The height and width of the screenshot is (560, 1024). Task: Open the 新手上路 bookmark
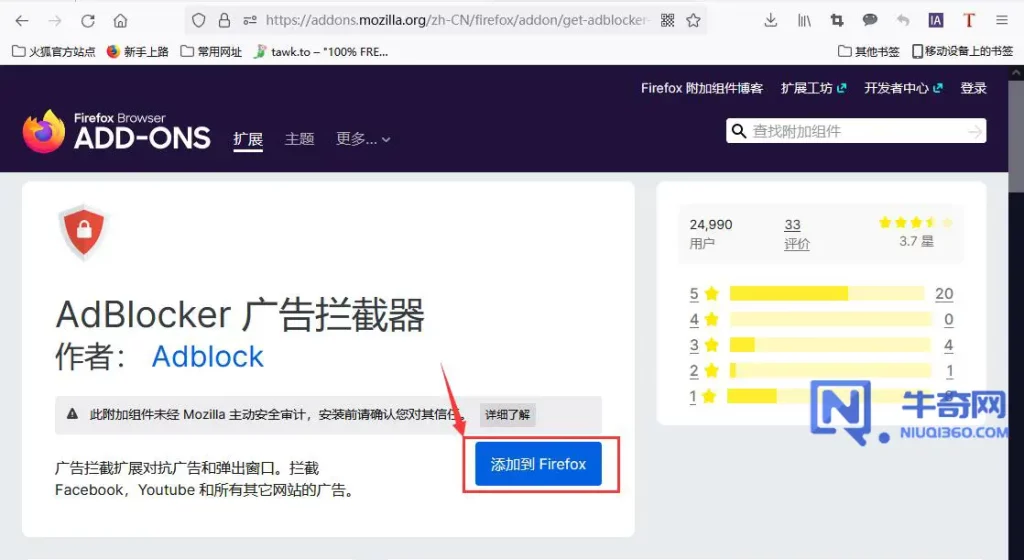click(x=138, y=52)
